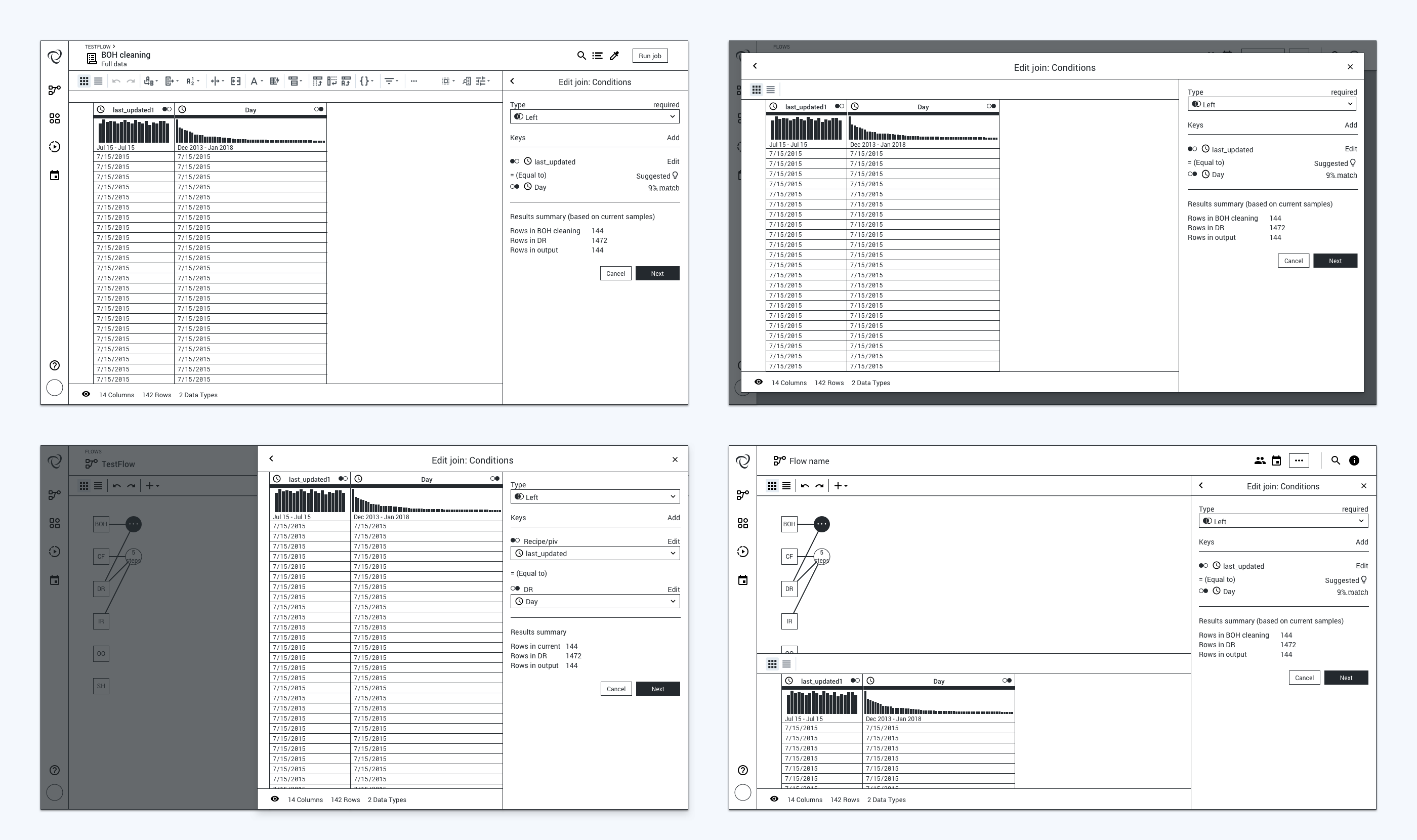Click Edit next to the Recipe/piv key

pyautogui.click(x=673, y=541)
